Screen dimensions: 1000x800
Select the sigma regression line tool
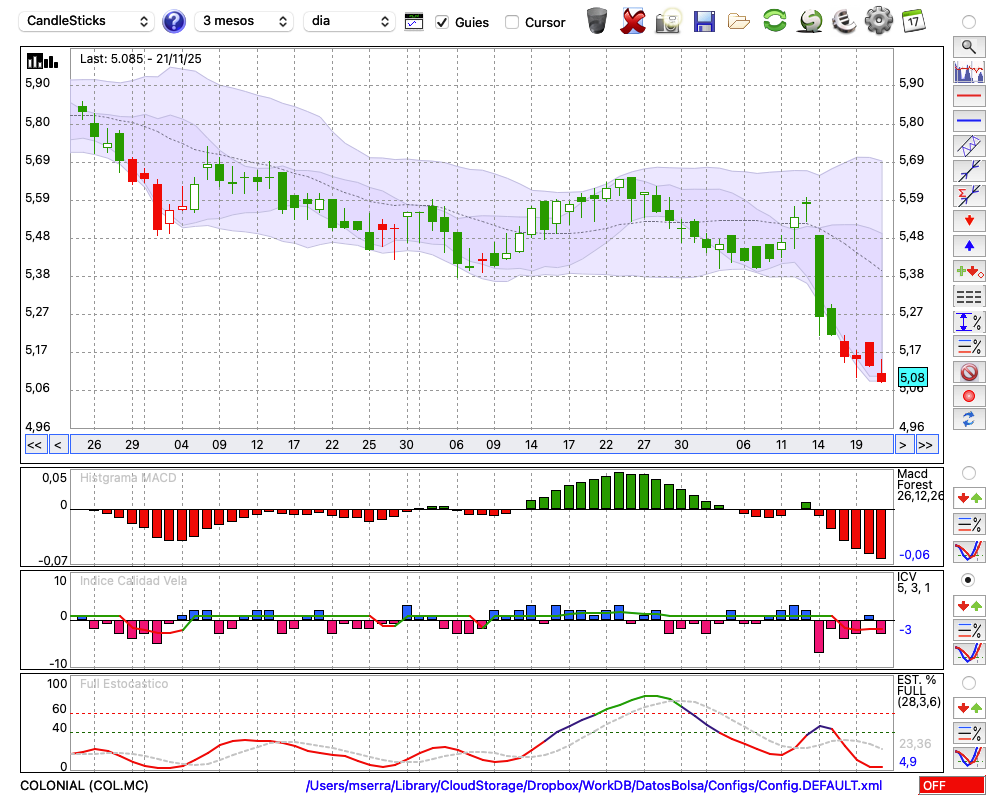click(969, 196)
